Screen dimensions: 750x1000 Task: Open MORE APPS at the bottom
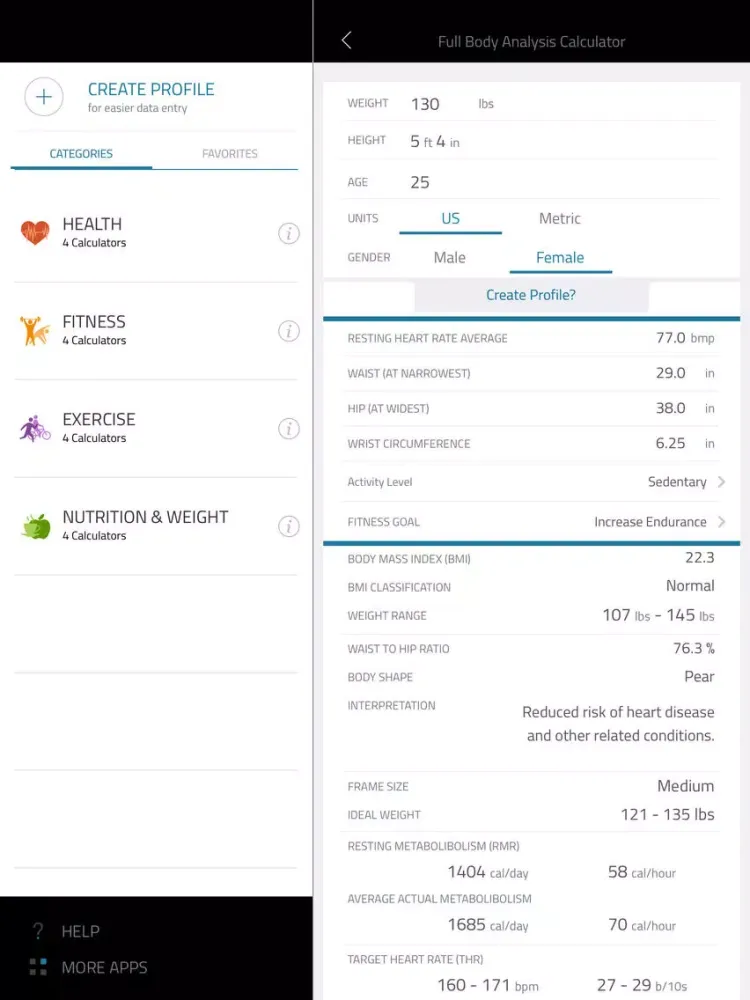point(105,967)
